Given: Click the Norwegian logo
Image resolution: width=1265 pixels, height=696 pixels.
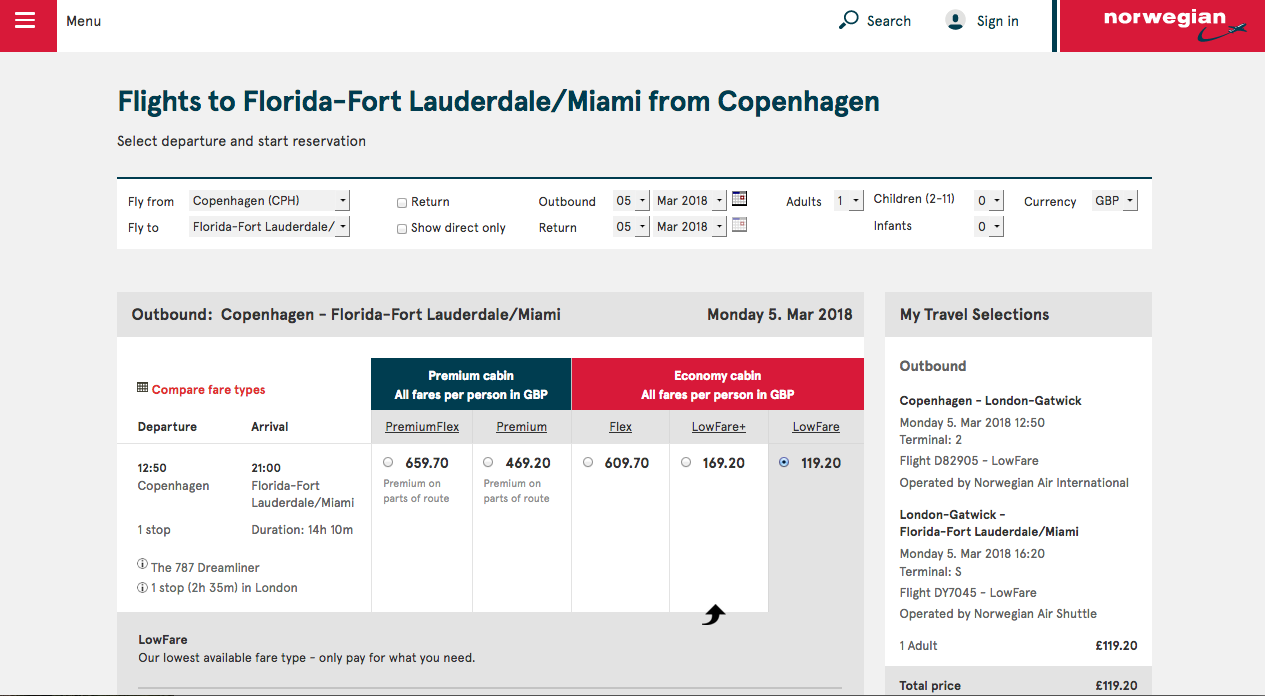Looking at the screenshot, I should (1176, 23).
